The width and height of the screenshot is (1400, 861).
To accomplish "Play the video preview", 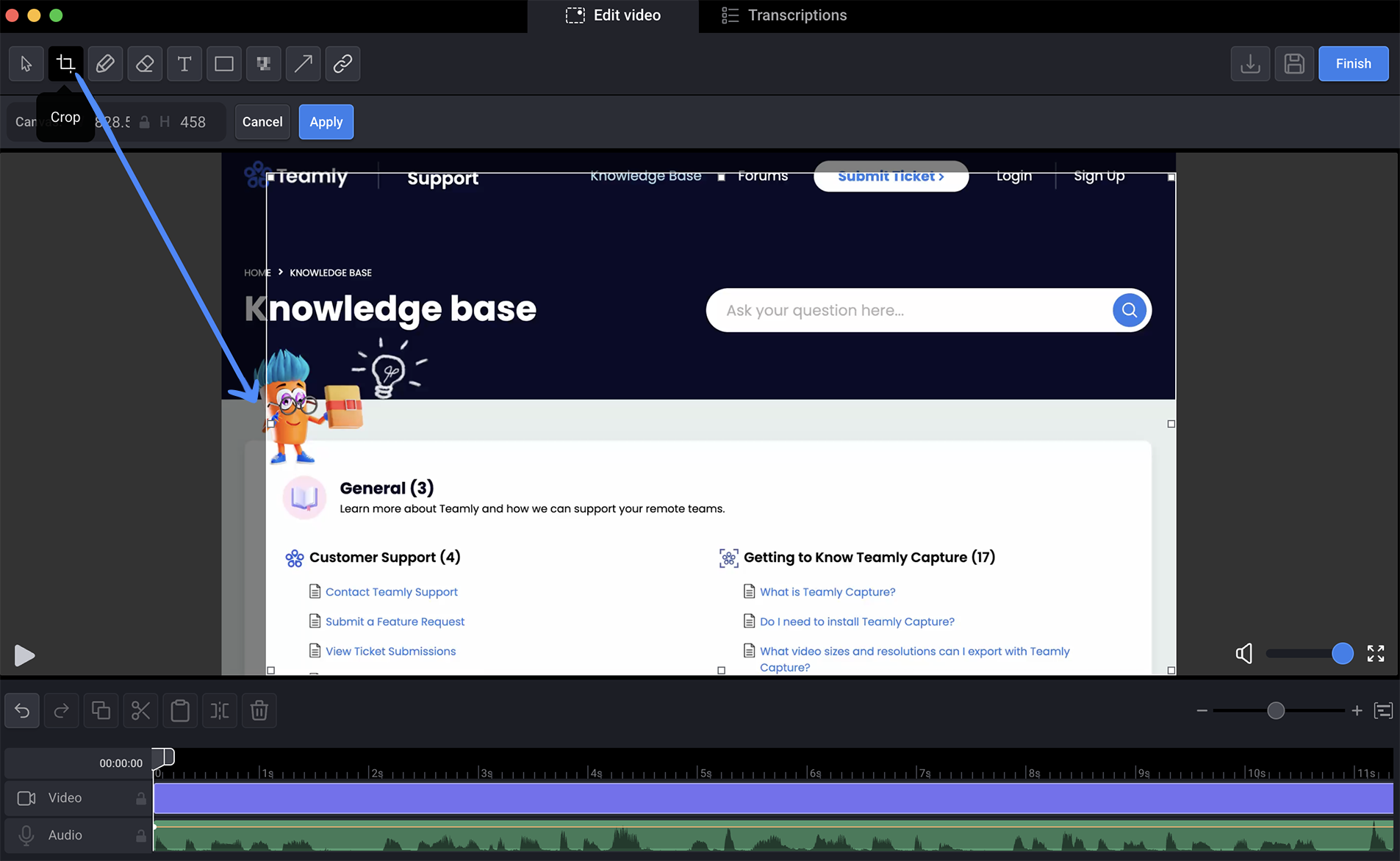I will coord(24,655).
